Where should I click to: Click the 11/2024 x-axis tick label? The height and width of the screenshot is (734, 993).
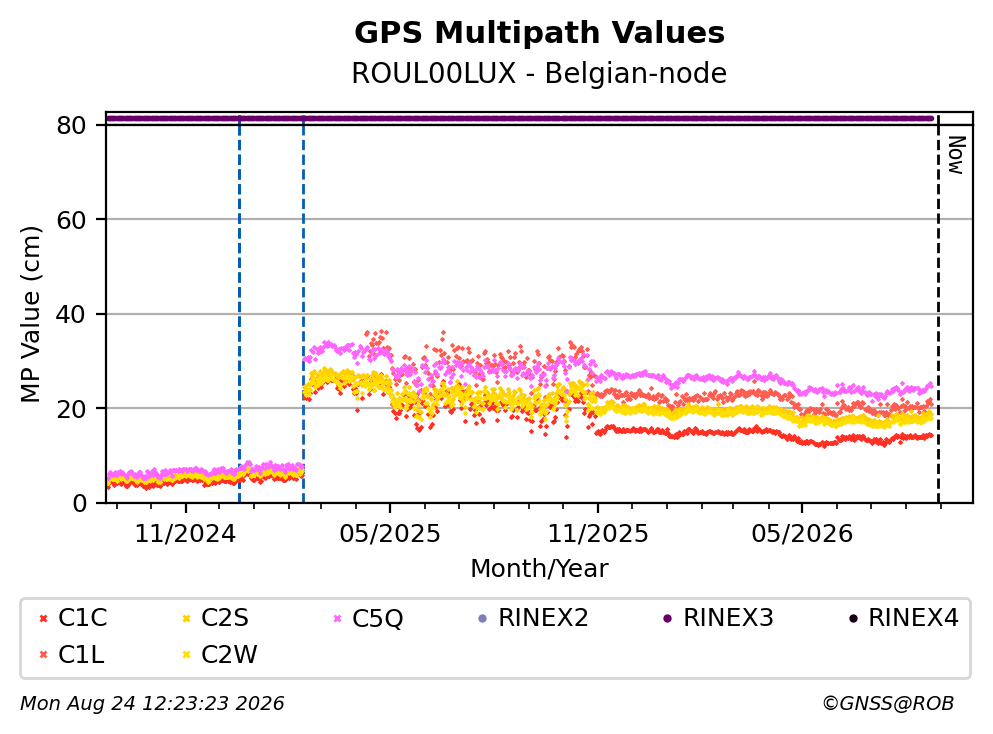pyautogui.click(x=185, y=534)
